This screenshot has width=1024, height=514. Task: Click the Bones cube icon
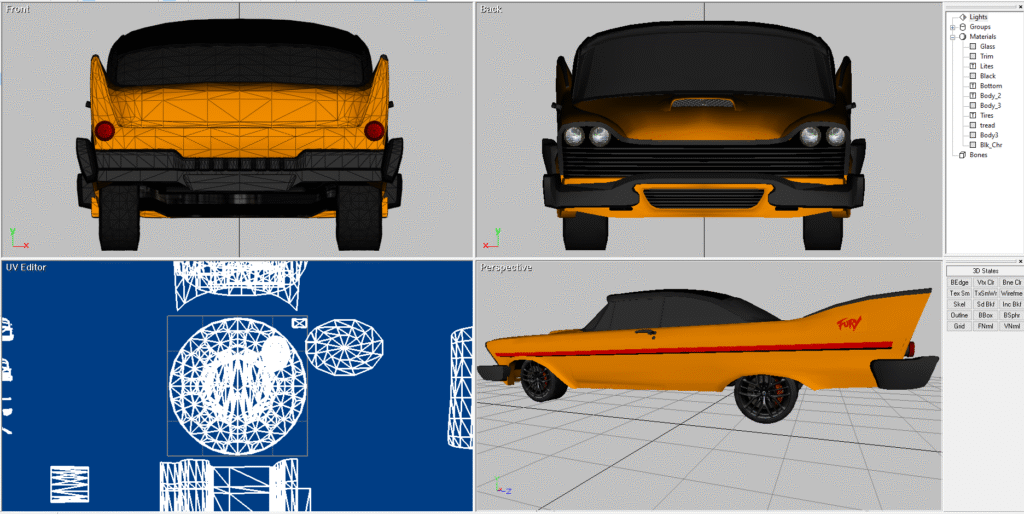(962, 155)
